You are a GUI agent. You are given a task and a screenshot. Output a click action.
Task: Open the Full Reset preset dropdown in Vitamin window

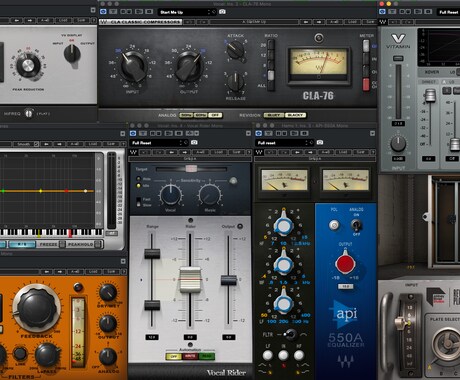pyautogui.click(x=448, y=12)
